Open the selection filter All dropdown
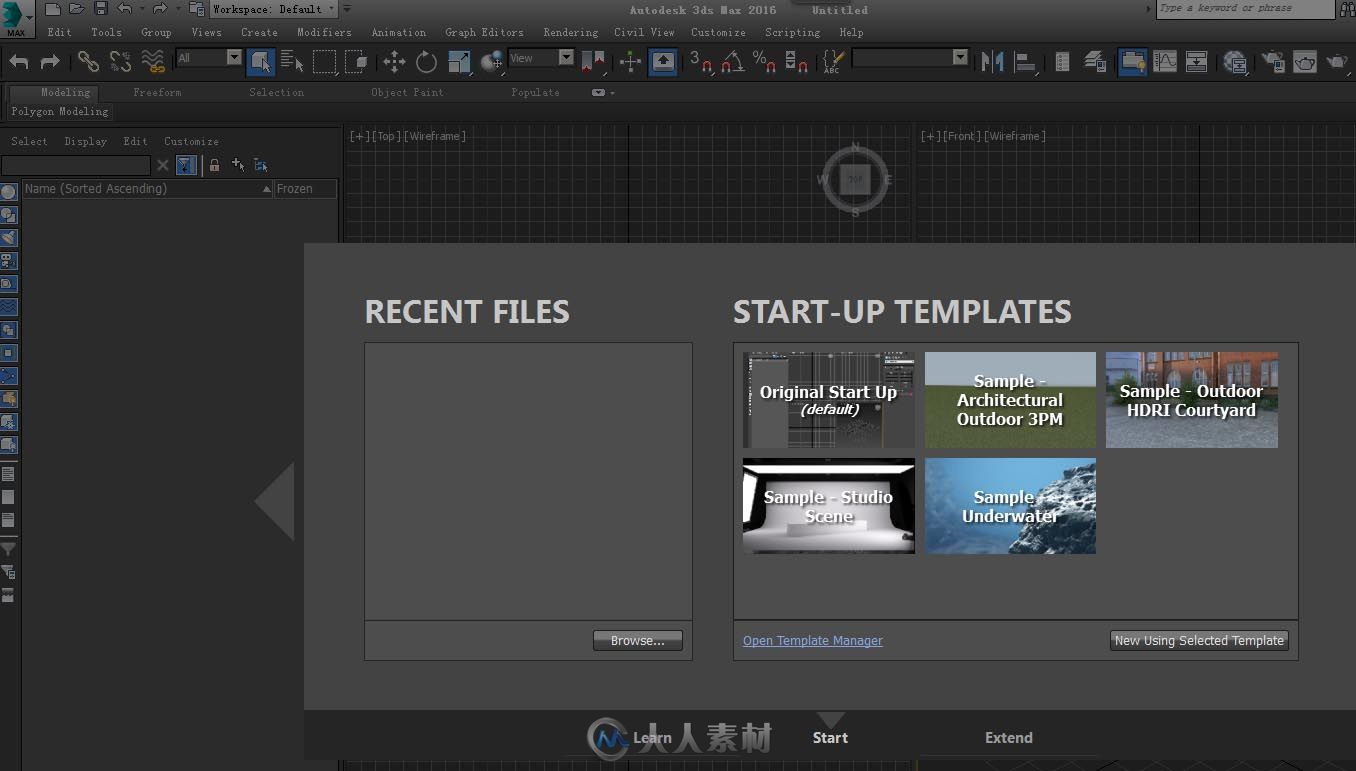The image size is (1356, 771). pyautogui.click(x=209, y=58)
